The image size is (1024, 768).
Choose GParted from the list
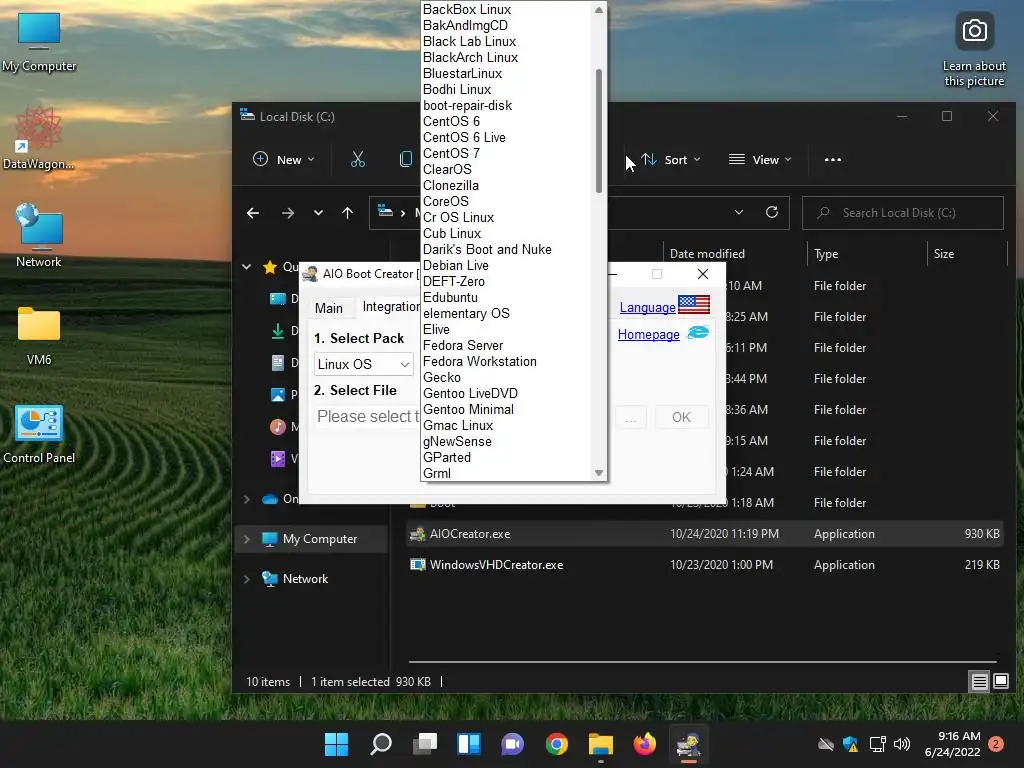447,458
